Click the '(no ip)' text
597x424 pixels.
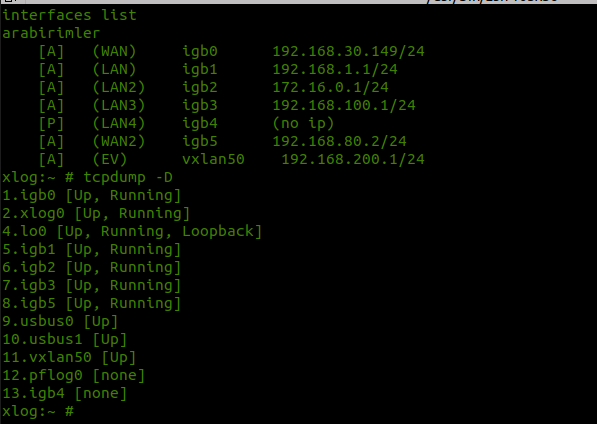[303, 123]
